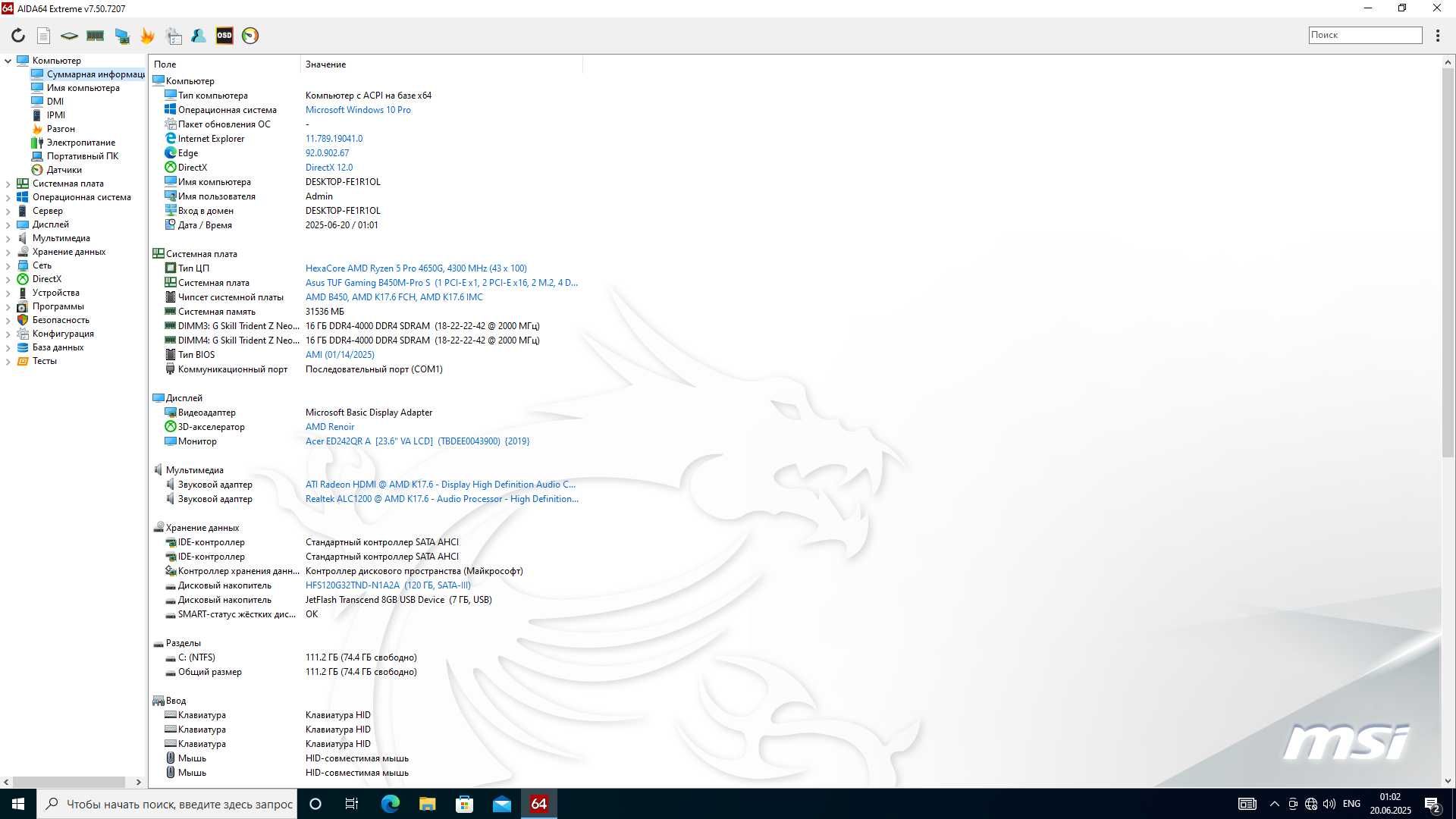1456x819 pixels.
Task: Click the HFS120G32TND-N1A2A disk drive link
Action: (x=388, y=585)
